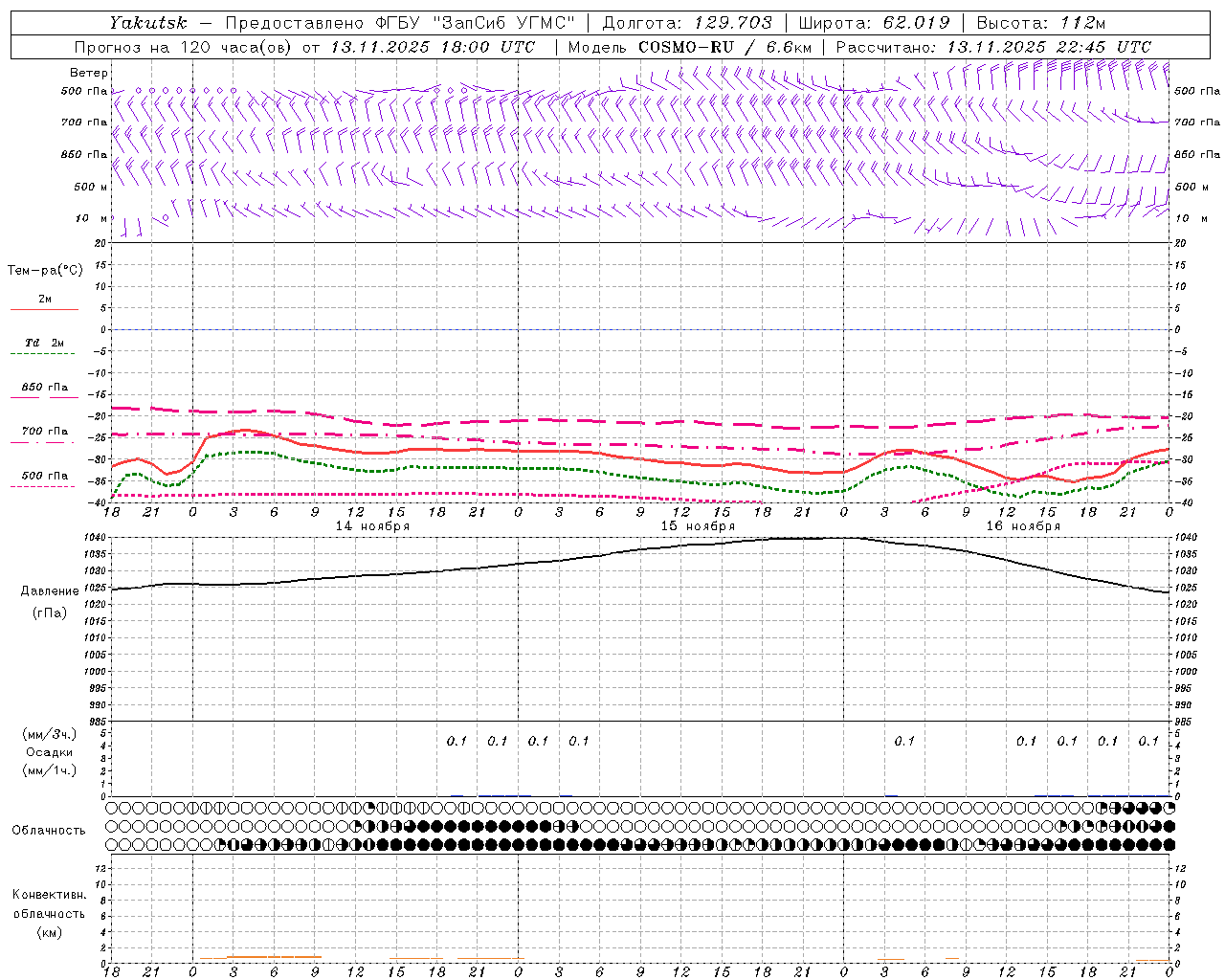Select the Давление panel label
This screenshot has height=980, width=1225.
(50, 591)
